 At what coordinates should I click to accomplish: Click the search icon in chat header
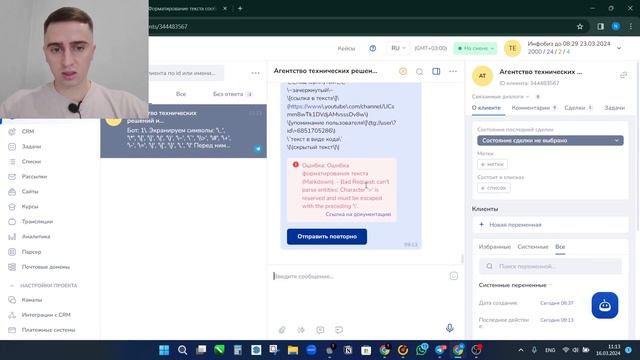coord(419,71)
